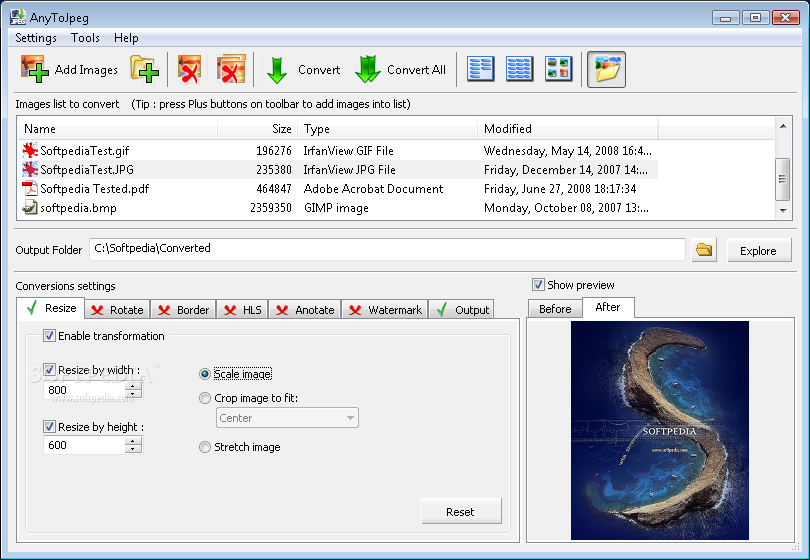The width and height of the screenshot is (810, 560).
Task: Click the remove selected image icon
Action: [x=189, y=69]
